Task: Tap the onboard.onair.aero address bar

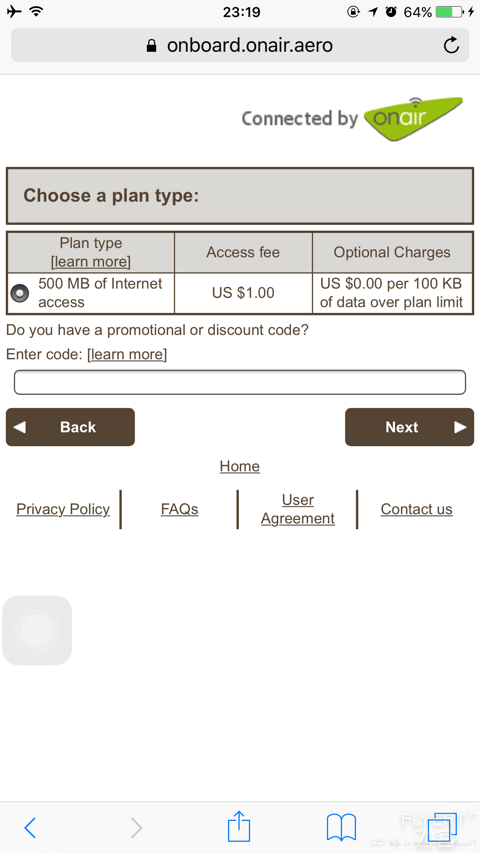Action: point(240,45)
